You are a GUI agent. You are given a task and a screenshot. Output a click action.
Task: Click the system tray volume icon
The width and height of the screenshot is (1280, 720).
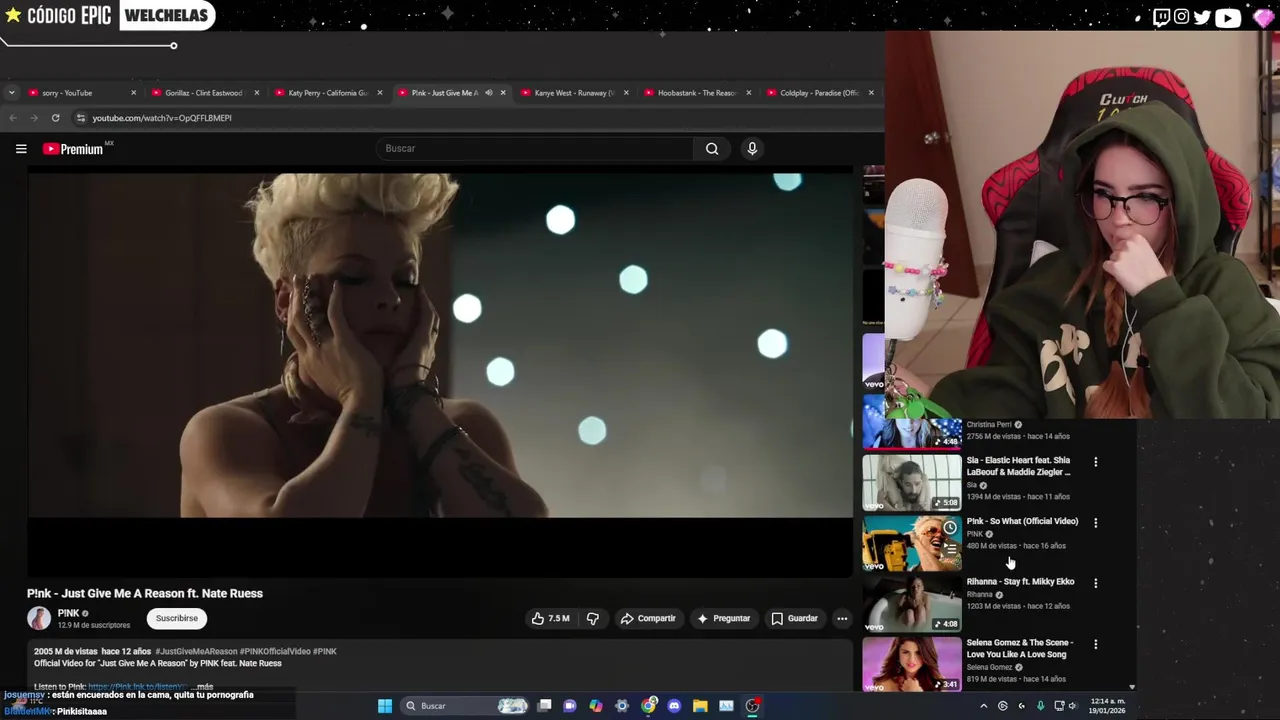click(1073, 706)
